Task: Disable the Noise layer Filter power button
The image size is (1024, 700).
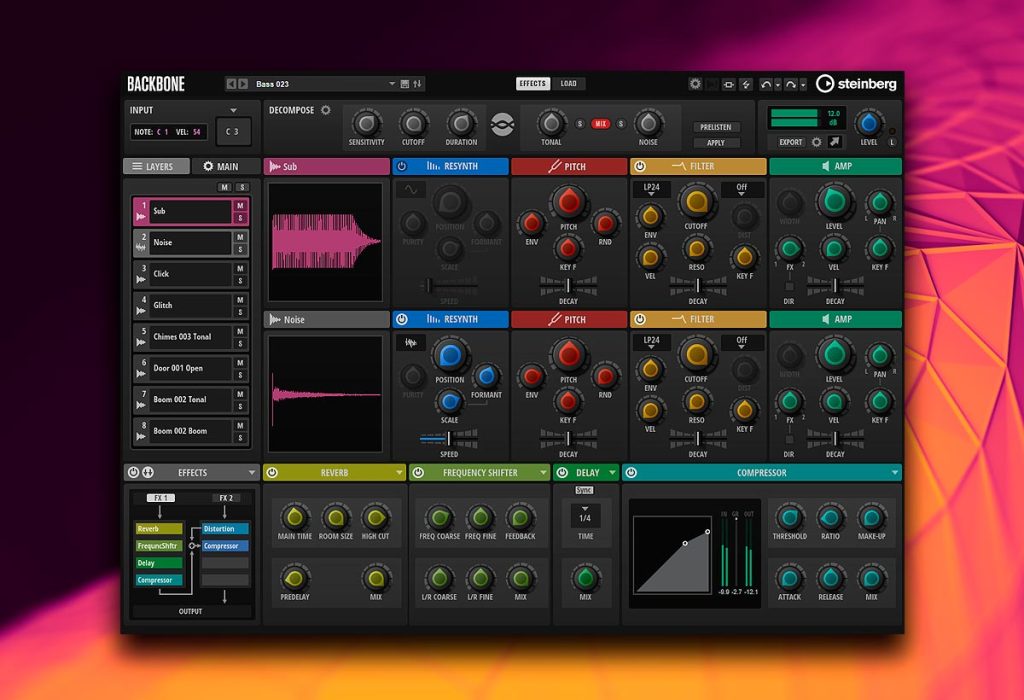Action: click(x=640, y=319)
